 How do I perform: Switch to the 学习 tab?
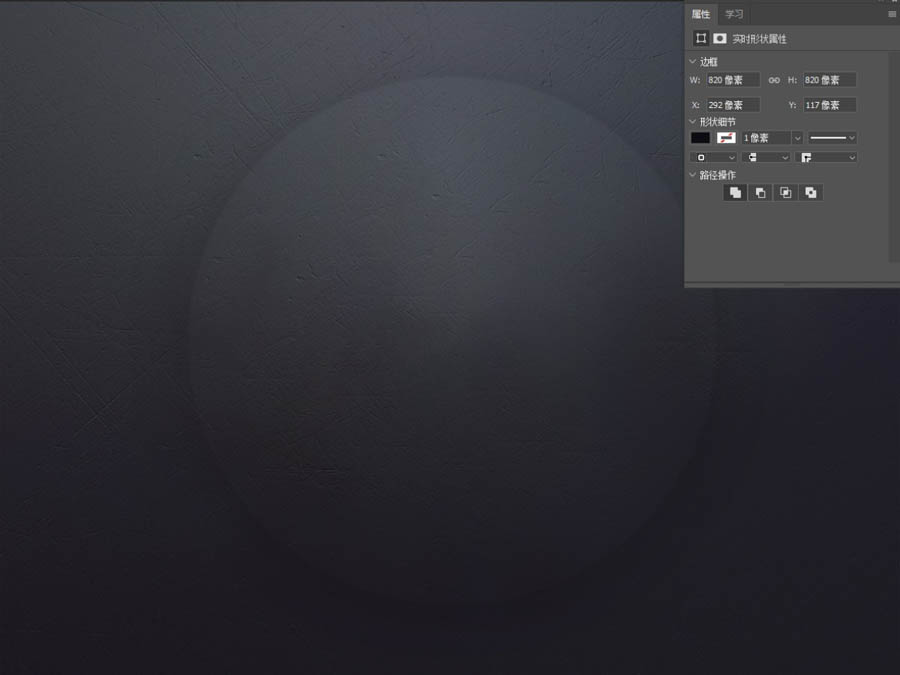734,14
